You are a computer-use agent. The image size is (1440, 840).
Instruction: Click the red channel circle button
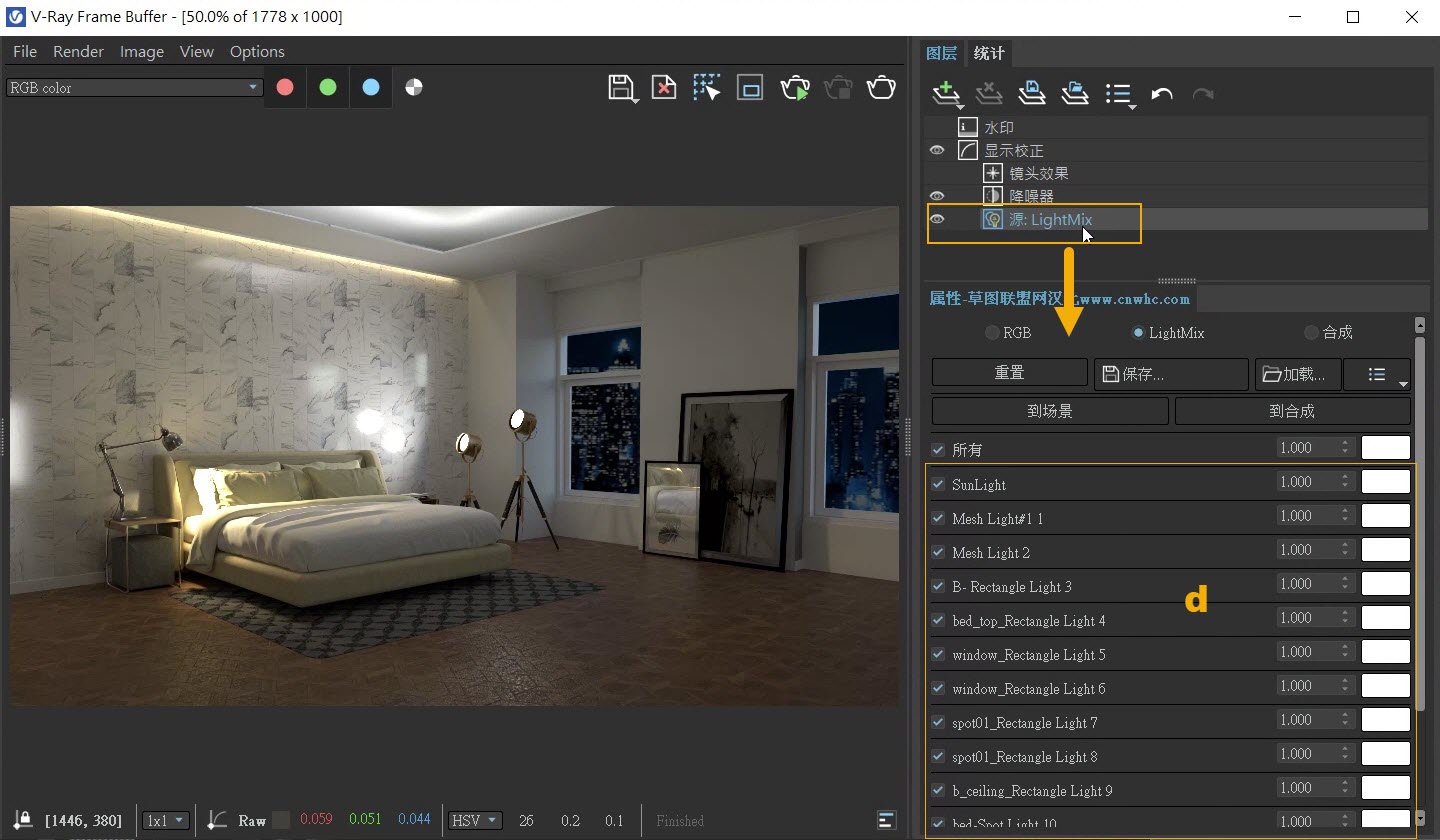coord(285,88)
